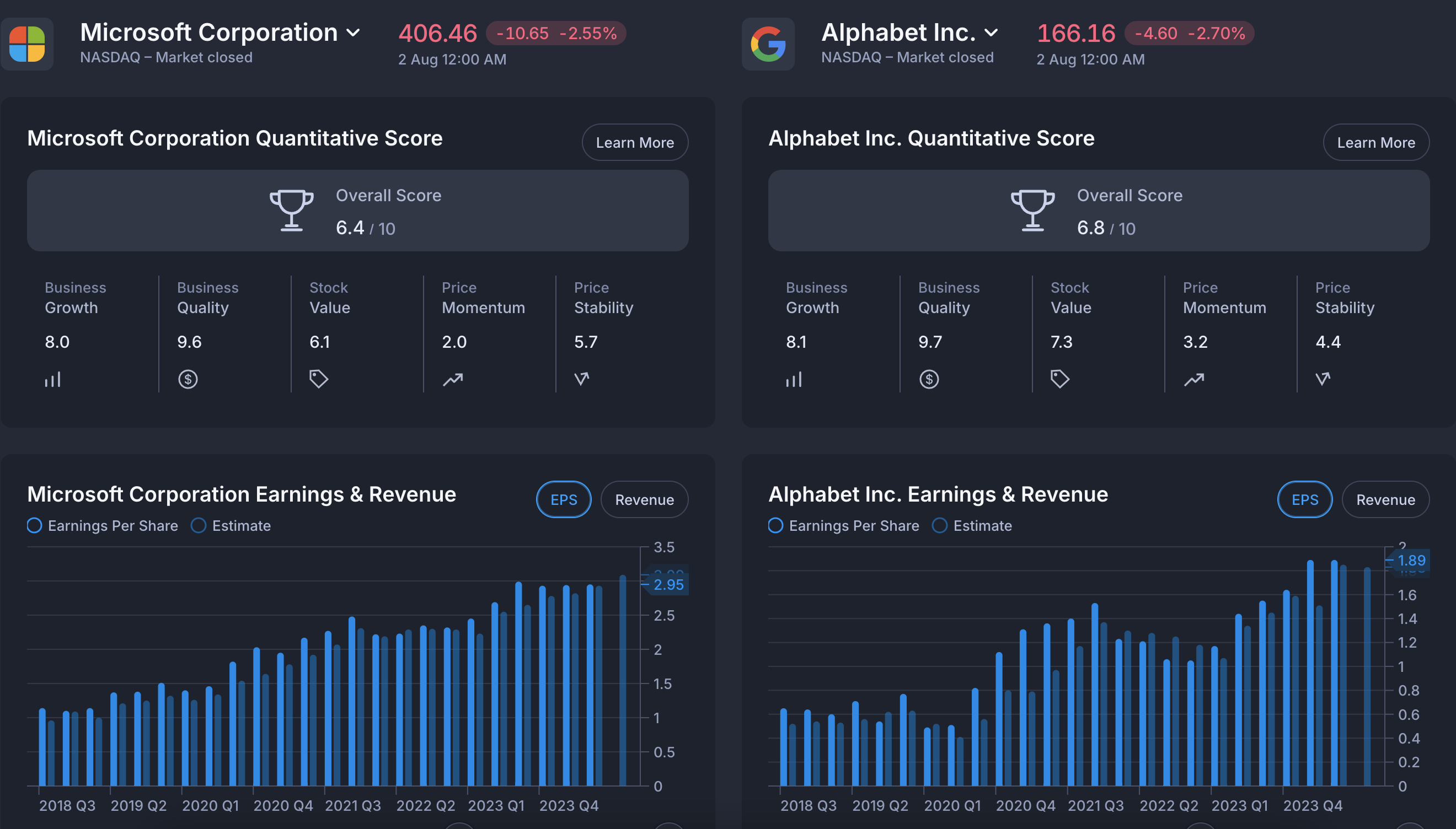Click Microsoft Stock Value score 6.1
This screenshot has height=829, width=1456.
coord(319,342)
